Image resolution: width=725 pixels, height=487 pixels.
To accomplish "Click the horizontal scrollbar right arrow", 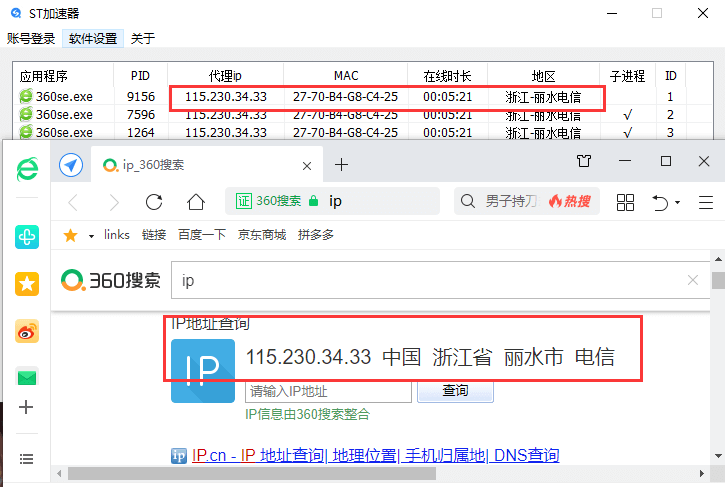I will (702, 474).
